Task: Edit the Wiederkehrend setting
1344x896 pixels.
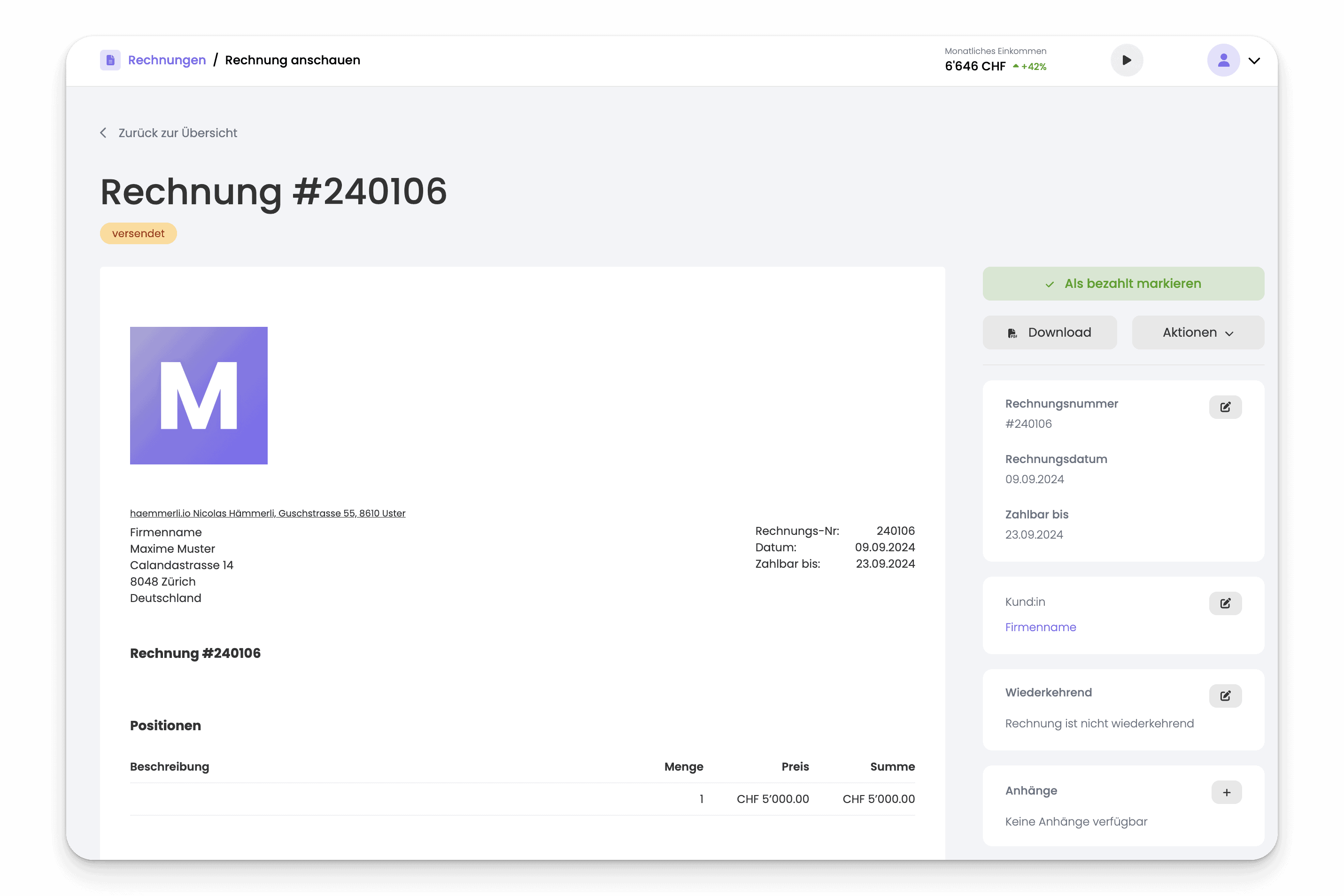Action: (x=1225, y=695)
